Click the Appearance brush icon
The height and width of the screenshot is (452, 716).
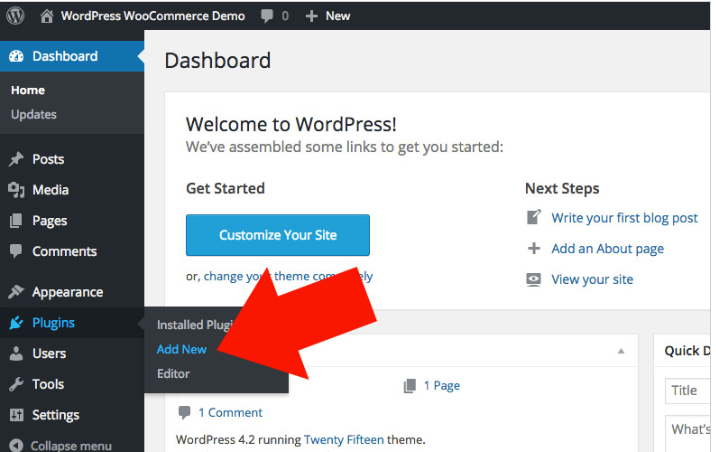click(16, 292)
